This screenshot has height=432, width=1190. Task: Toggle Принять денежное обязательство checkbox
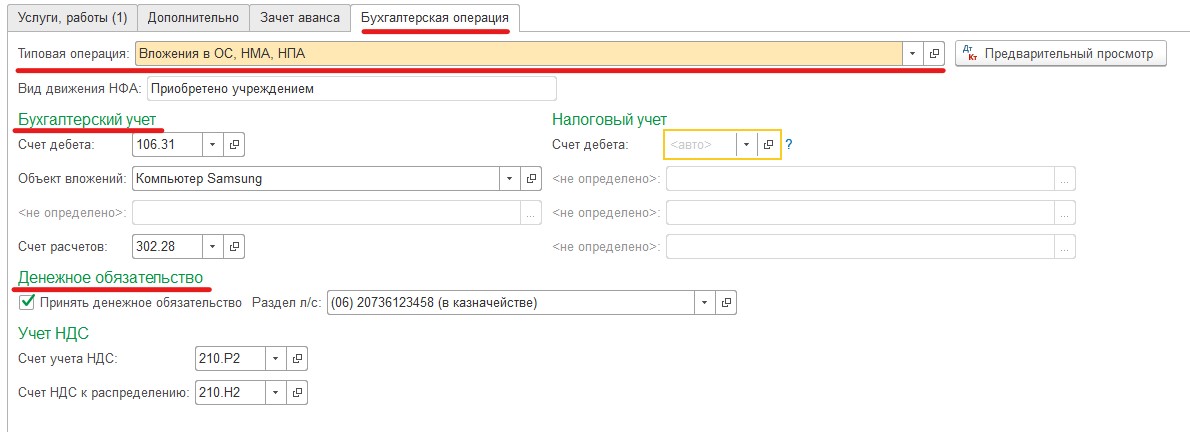pyautogui.click(x=27, y=303)
